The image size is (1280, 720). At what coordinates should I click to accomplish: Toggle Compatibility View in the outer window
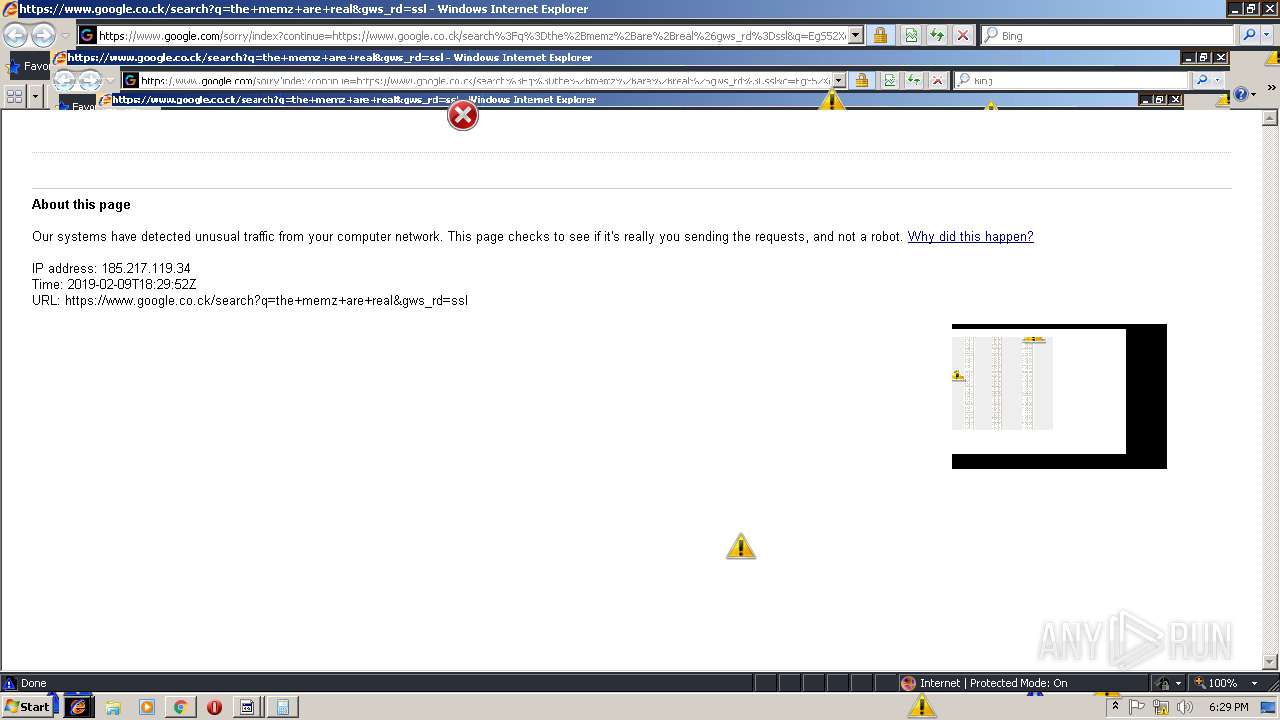911,36
